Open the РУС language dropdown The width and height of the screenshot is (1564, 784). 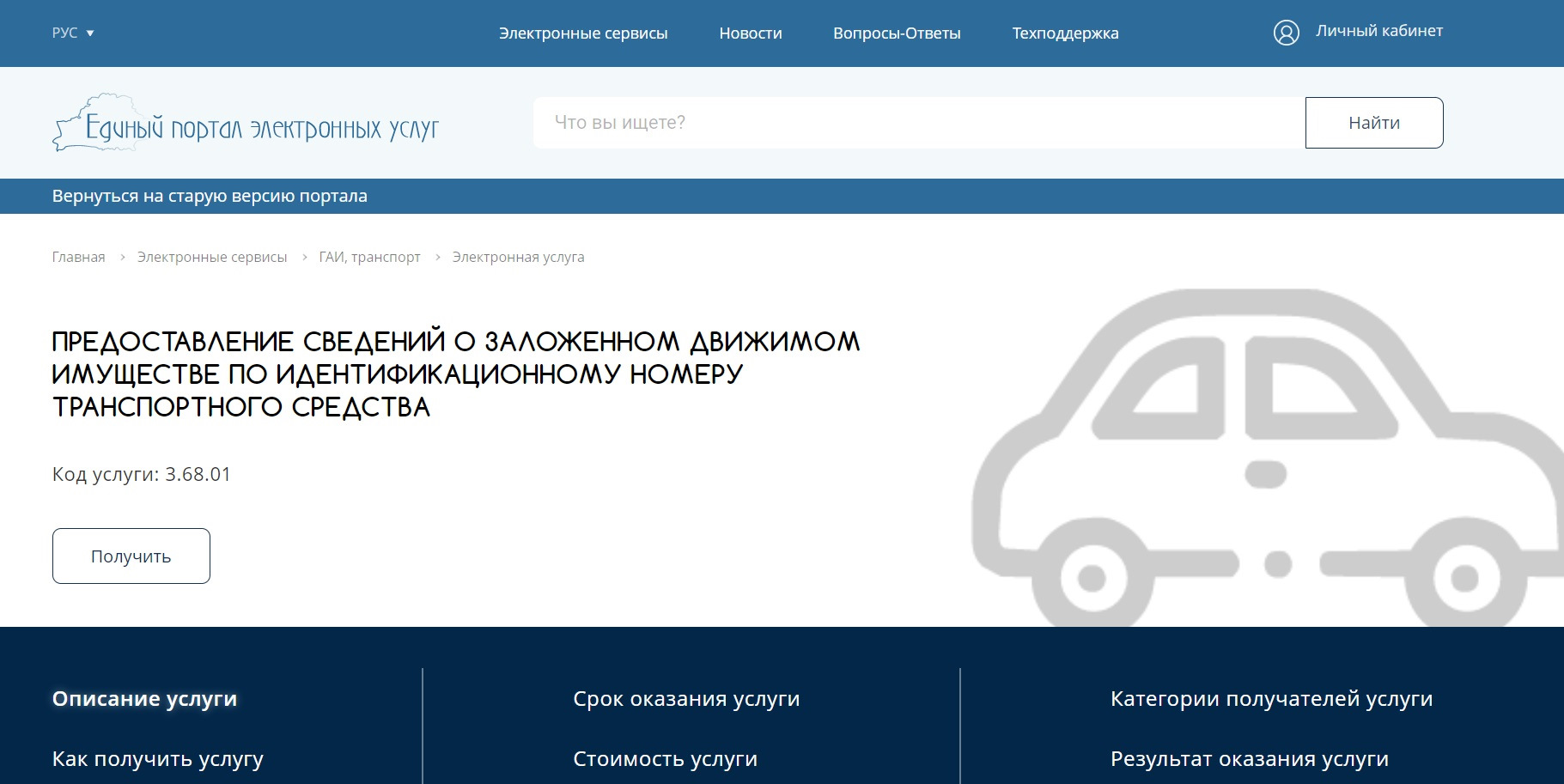(x=73, y=33)
